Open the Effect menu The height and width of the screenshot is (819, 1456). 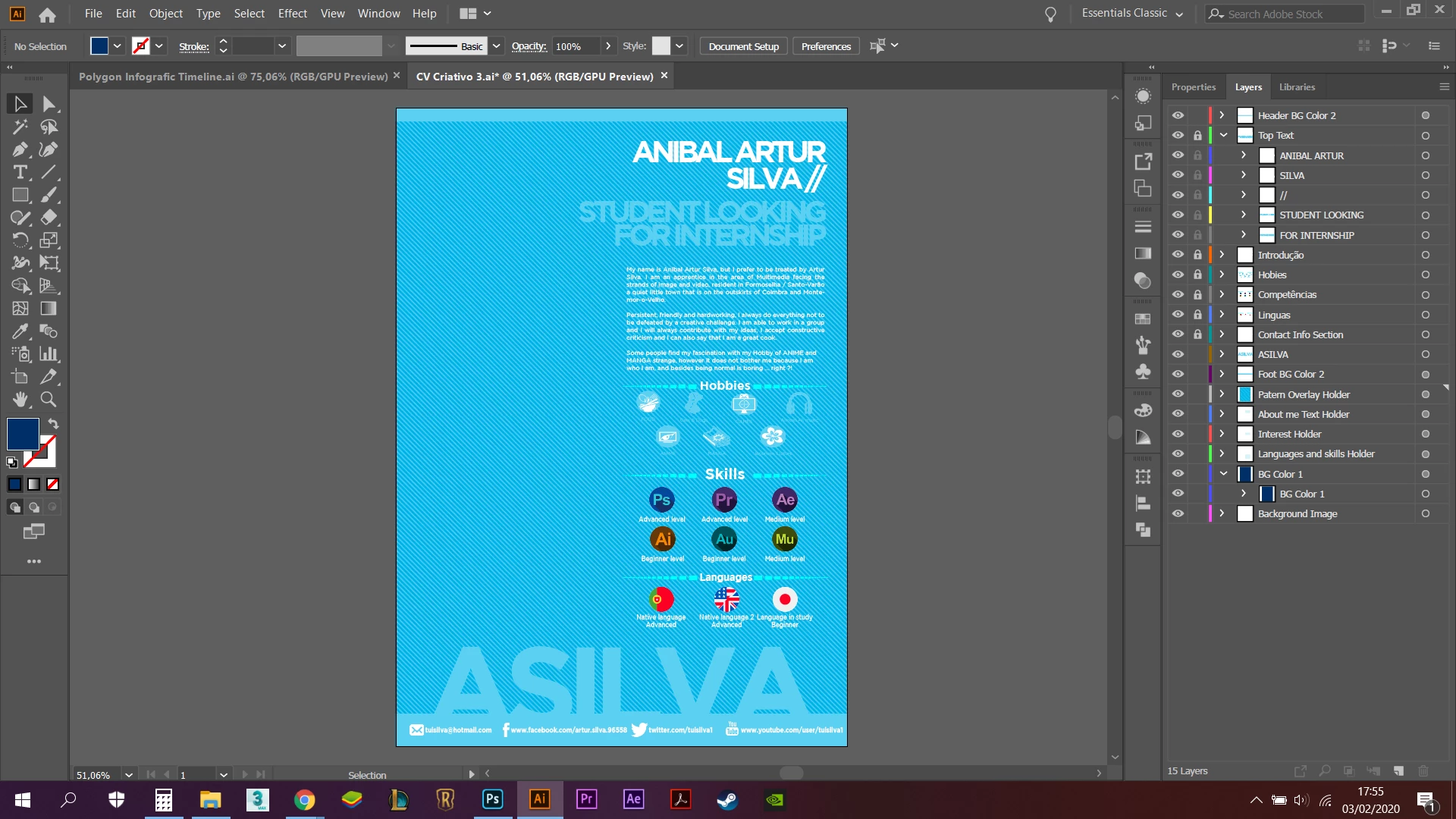click(292, 13)
